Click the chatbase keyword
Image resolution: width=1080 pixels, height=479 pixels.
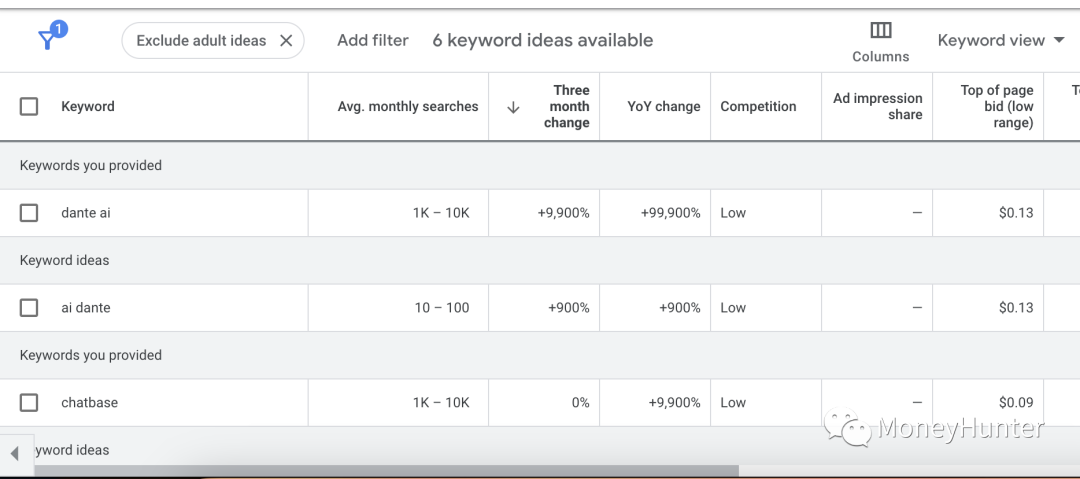tap(90, 402)
